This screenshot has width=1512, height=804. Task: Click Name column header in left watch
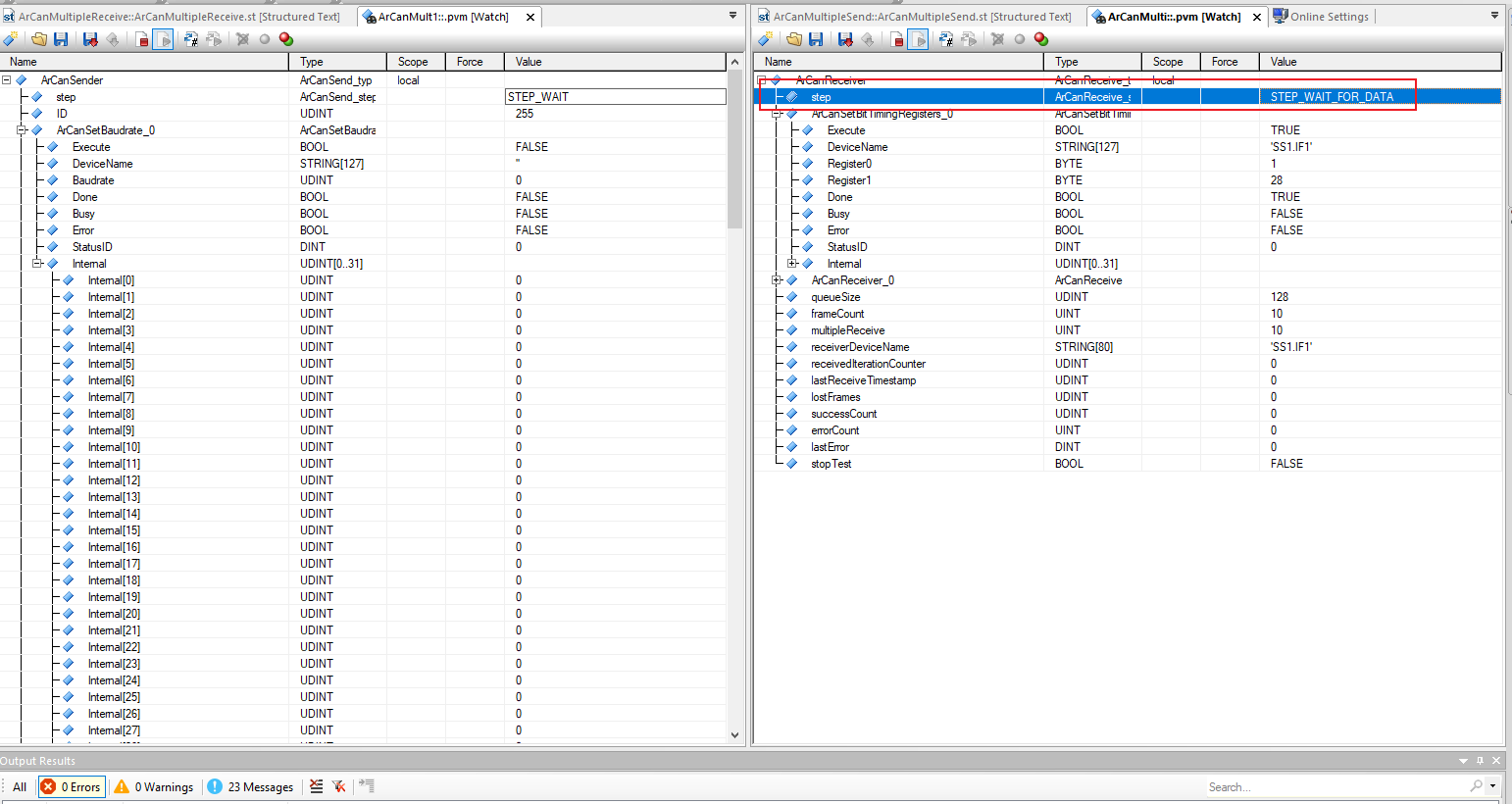point(144,62)
